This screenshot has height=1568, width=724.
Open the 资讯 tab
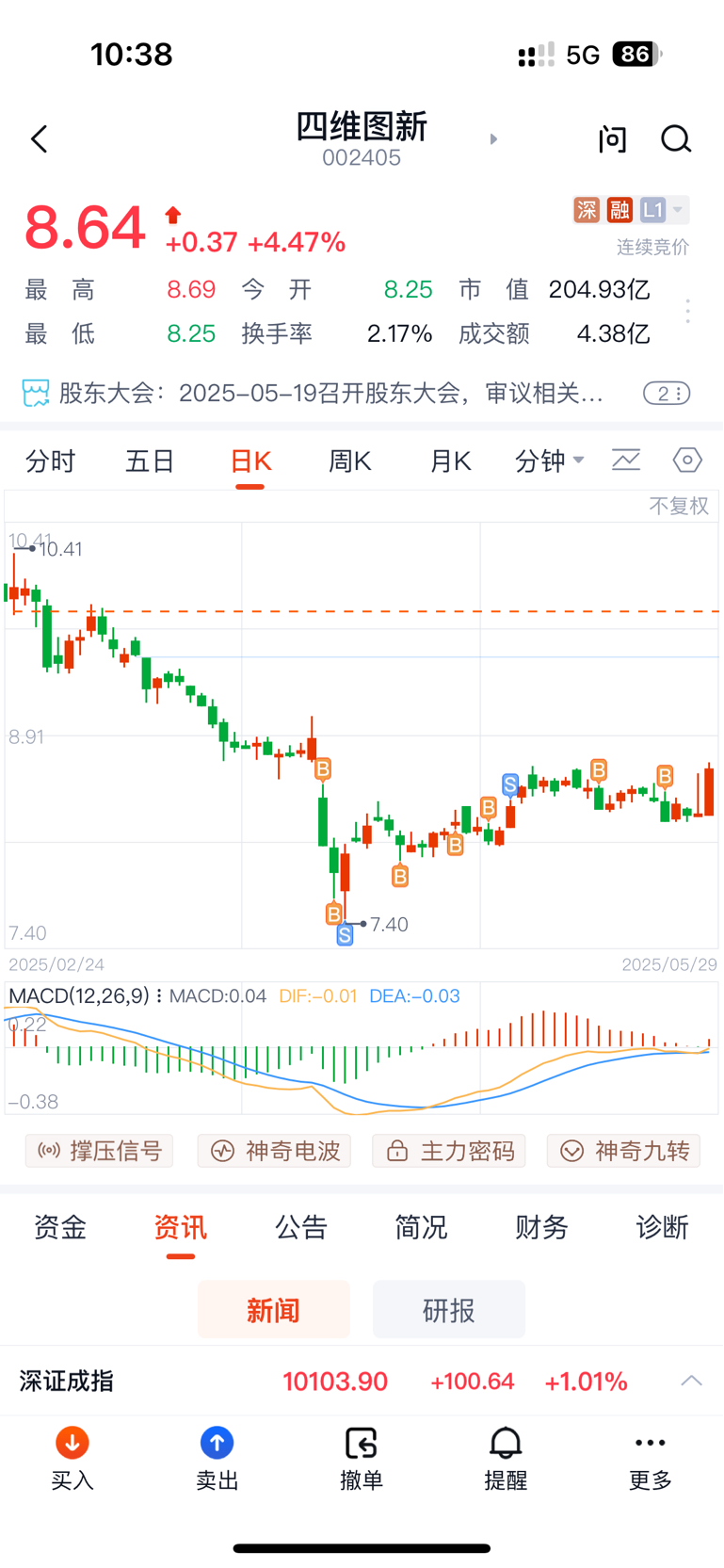point(181,1227)
